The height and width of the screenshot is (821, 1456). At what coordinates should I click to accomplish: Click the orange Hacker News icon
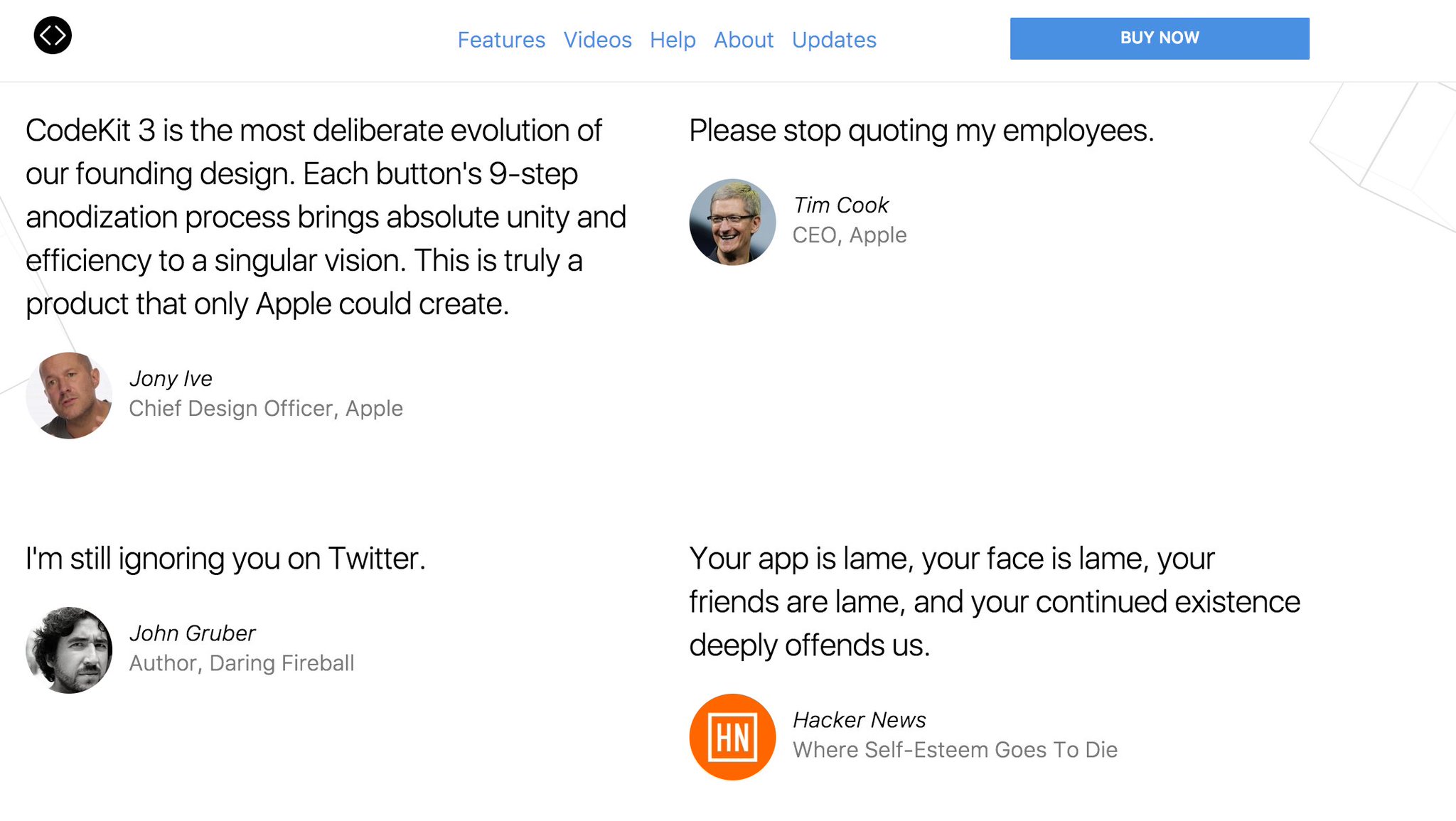tap(732, 736)
